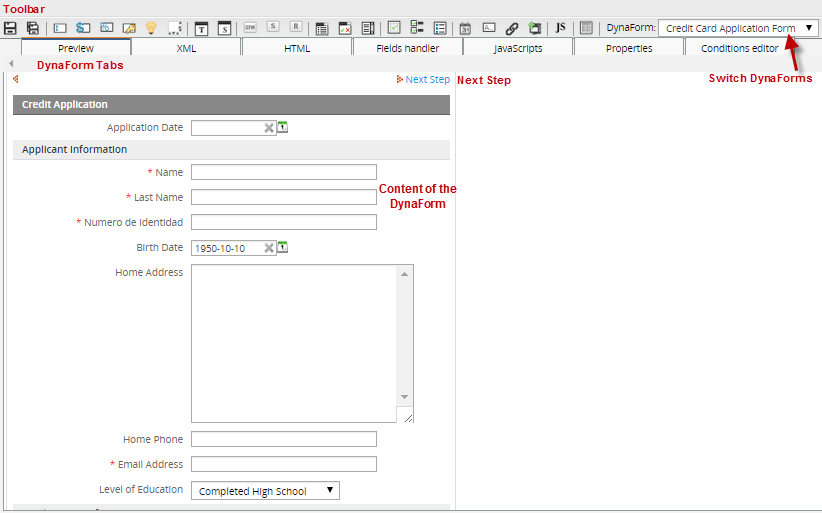Open calendar picker for Birth Date

pos(283,247)
